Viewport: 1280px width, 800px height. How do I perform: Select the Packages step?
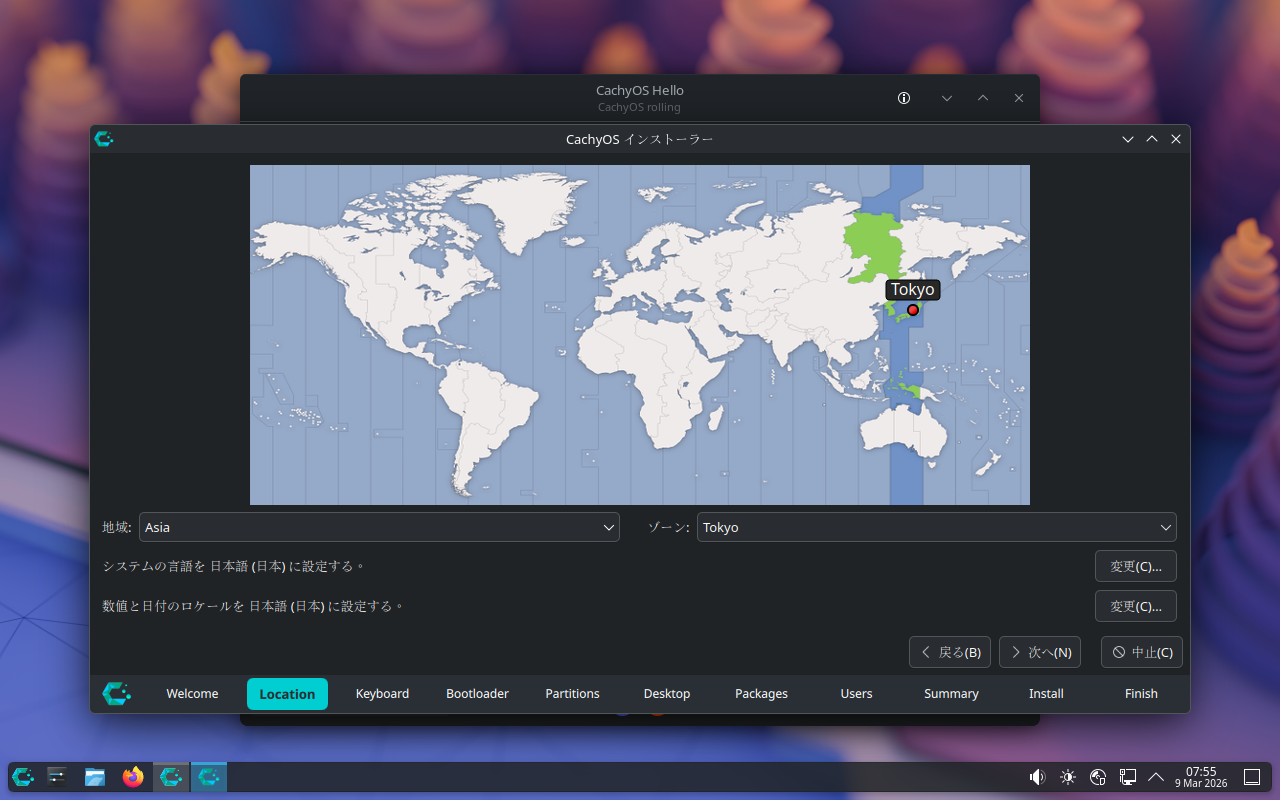tap(762, 694)
